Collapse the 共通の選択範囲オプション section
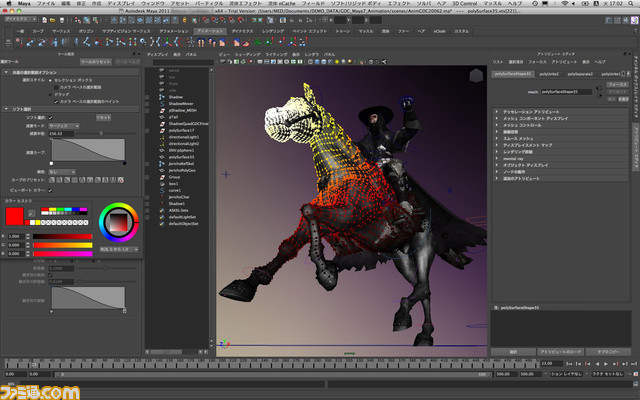The height and width of the screenshot is (400, 640). tap(6, 72)
